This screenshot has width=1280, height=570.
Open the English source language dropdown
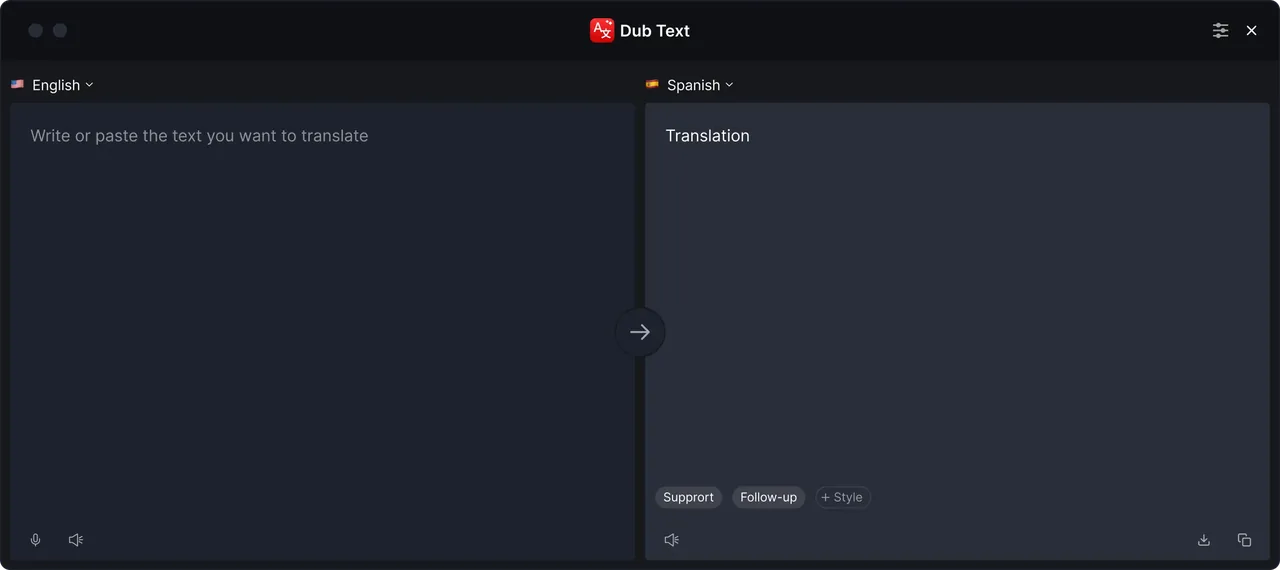coord(53,85)
